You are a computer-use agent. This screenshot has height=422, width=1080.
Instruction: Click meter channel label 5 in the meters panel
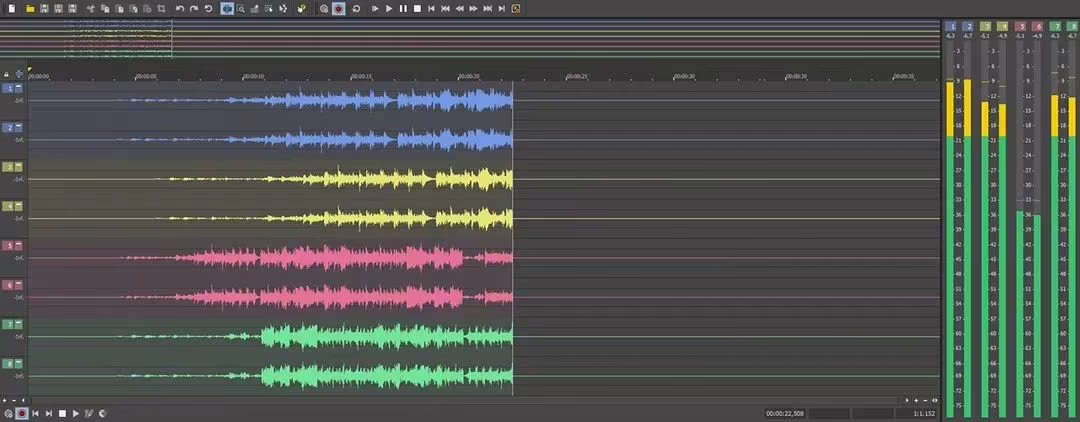click(x=1020, y=26)
